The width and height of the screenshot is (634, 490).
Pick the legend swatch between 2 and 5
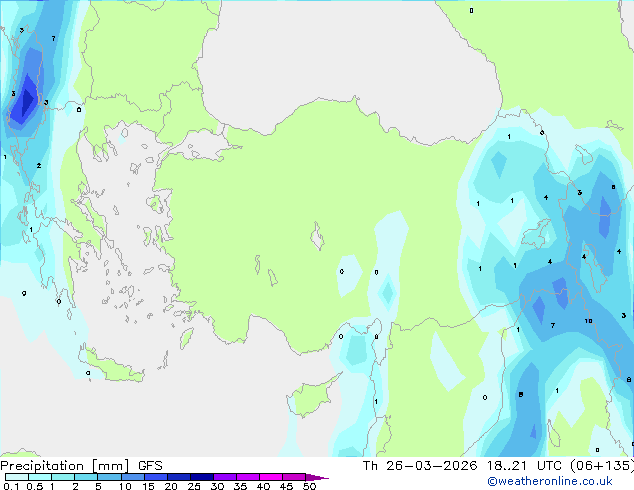coord(86,477)
